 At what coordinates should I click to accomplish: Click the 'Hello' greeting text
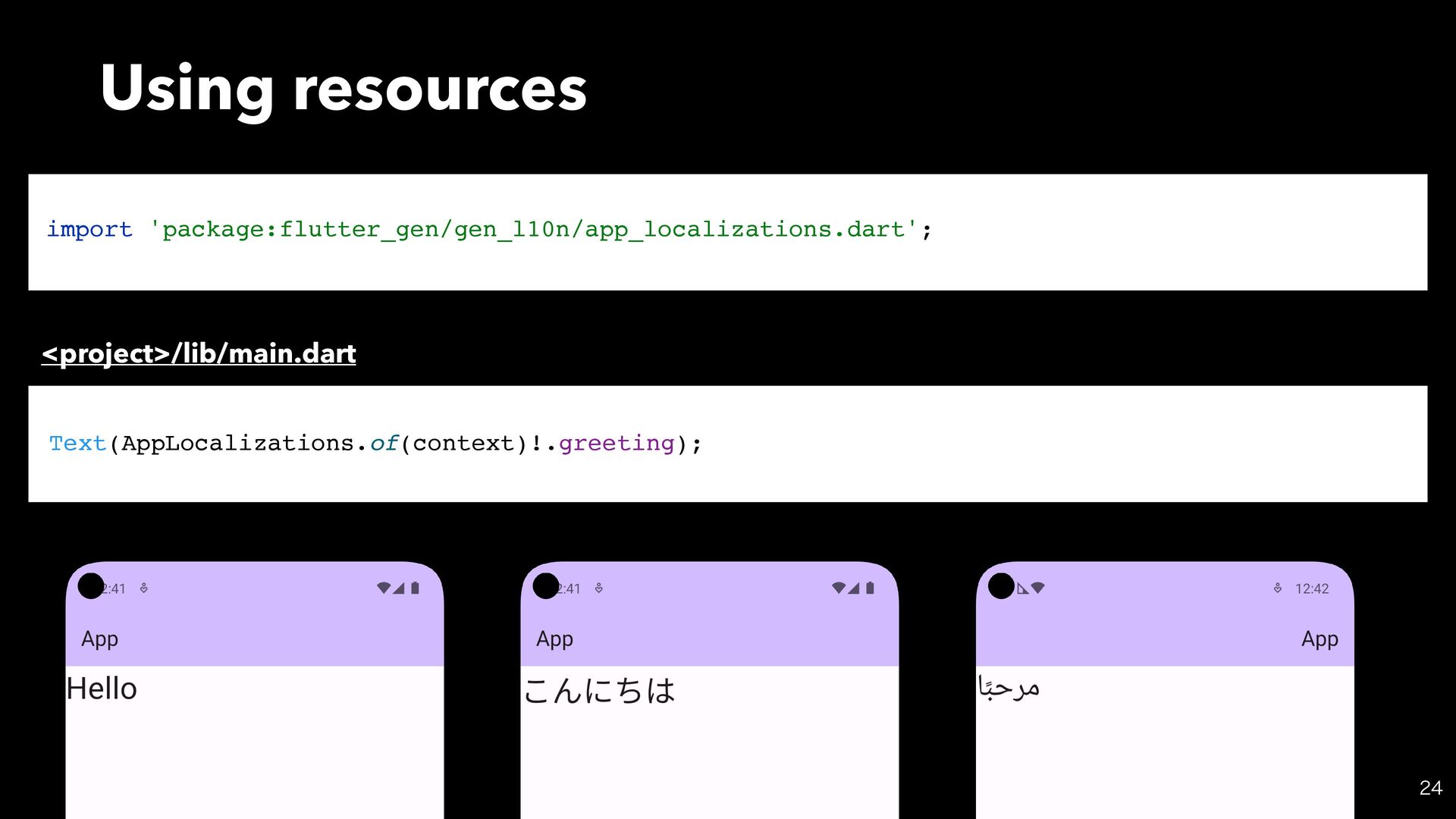(102, 689)
